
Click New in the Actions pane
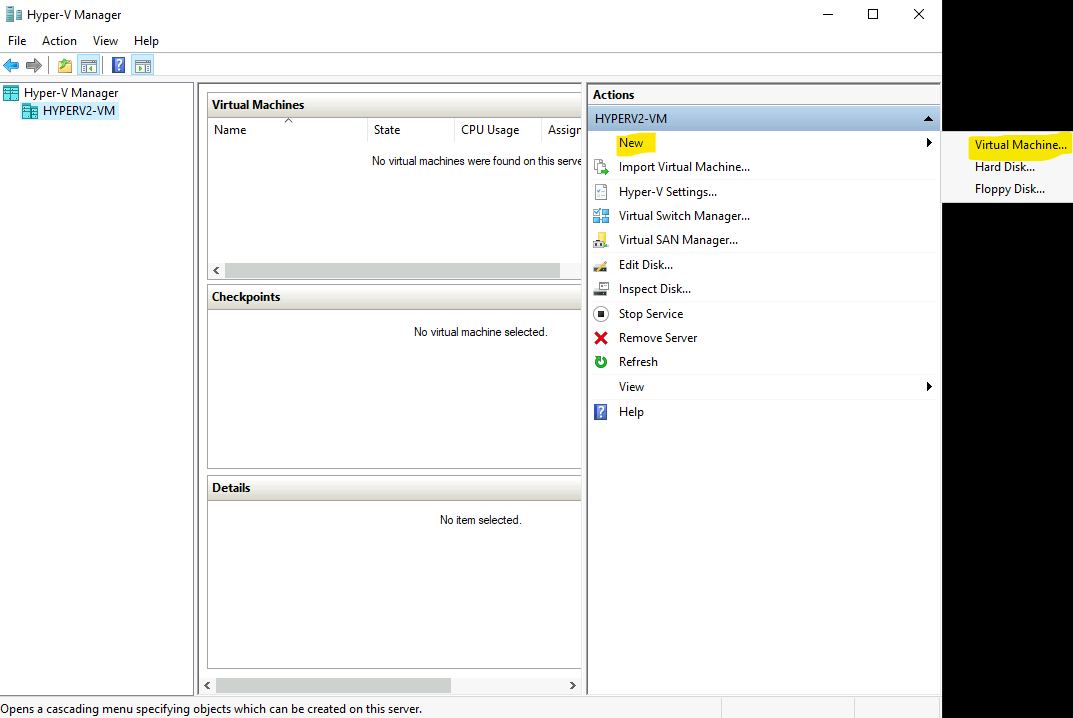(x=631, y=143)
